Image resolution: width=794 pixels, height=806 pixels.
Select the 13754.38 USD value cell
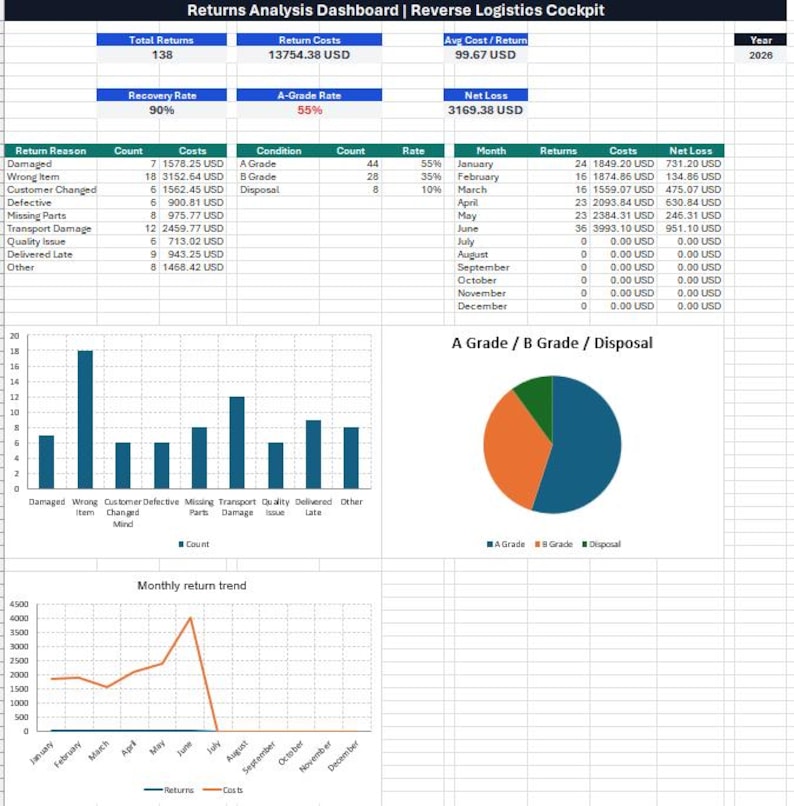(x=309, y=54)
